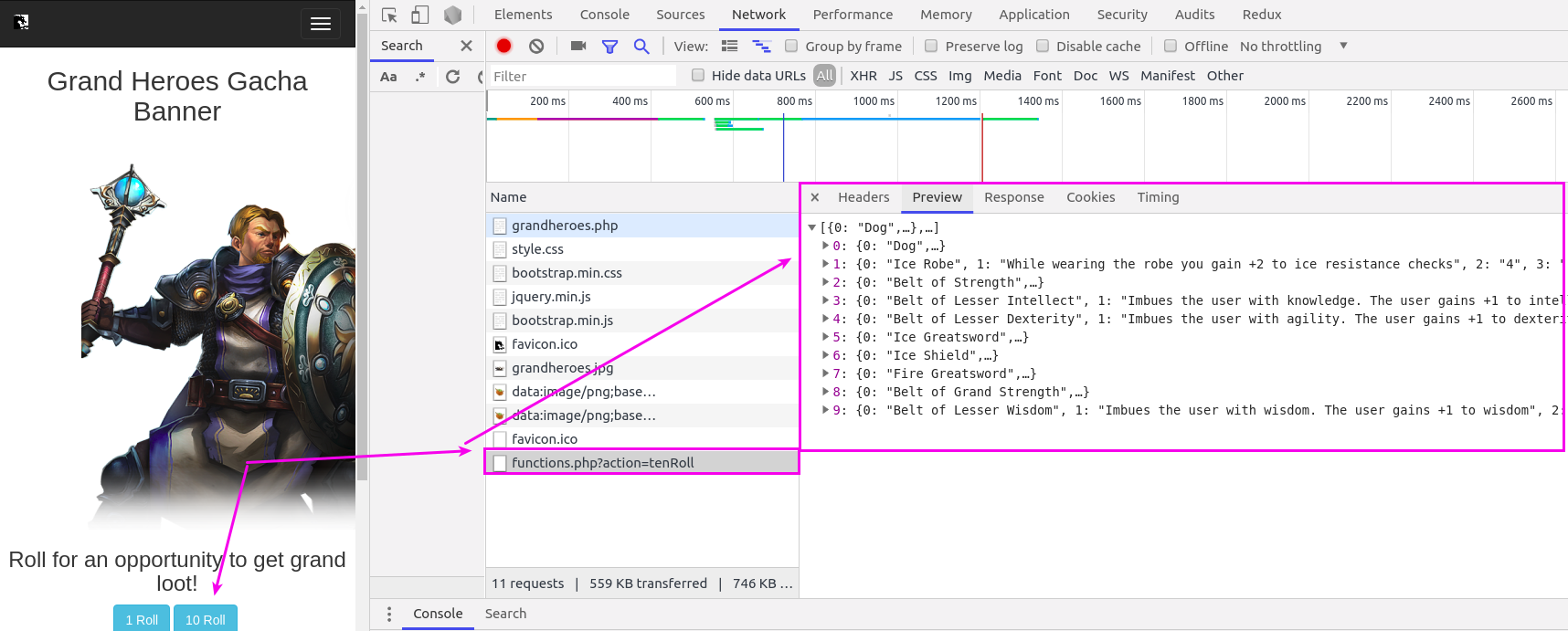Viewport: 1568px width, 631px height.
Task: Open the Response tab in request details
Action: [1013, 197]
